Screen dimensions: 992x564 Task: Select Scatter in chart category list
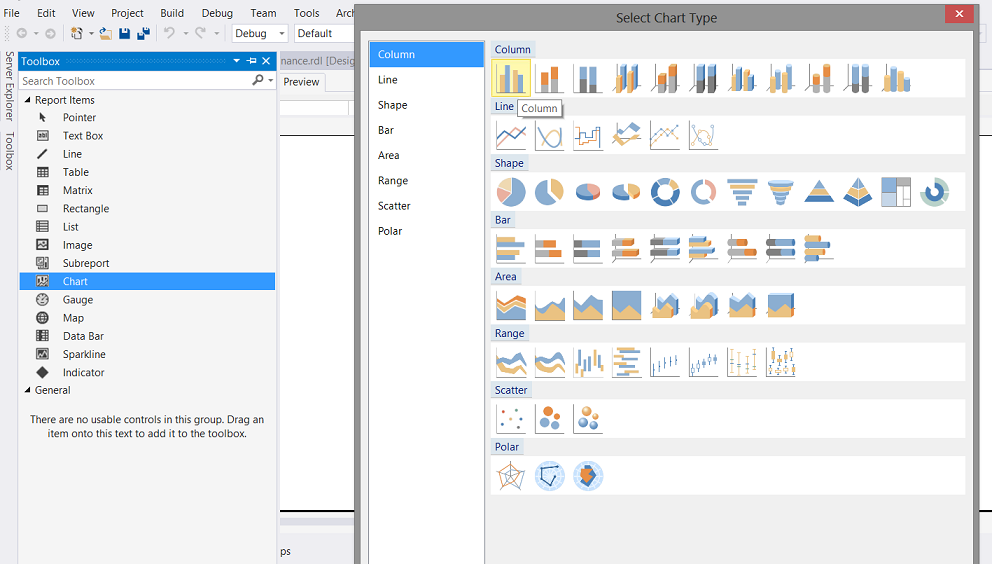[426, 206]
